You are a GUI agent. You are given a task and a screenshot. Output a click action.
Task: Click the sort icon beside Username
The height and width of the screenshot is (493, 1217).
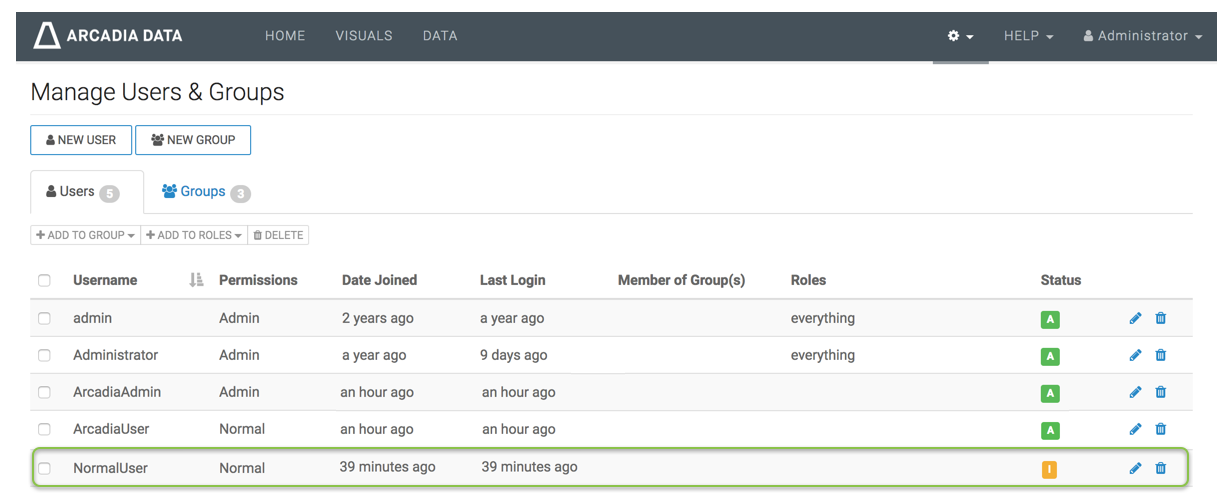[196, 280]
